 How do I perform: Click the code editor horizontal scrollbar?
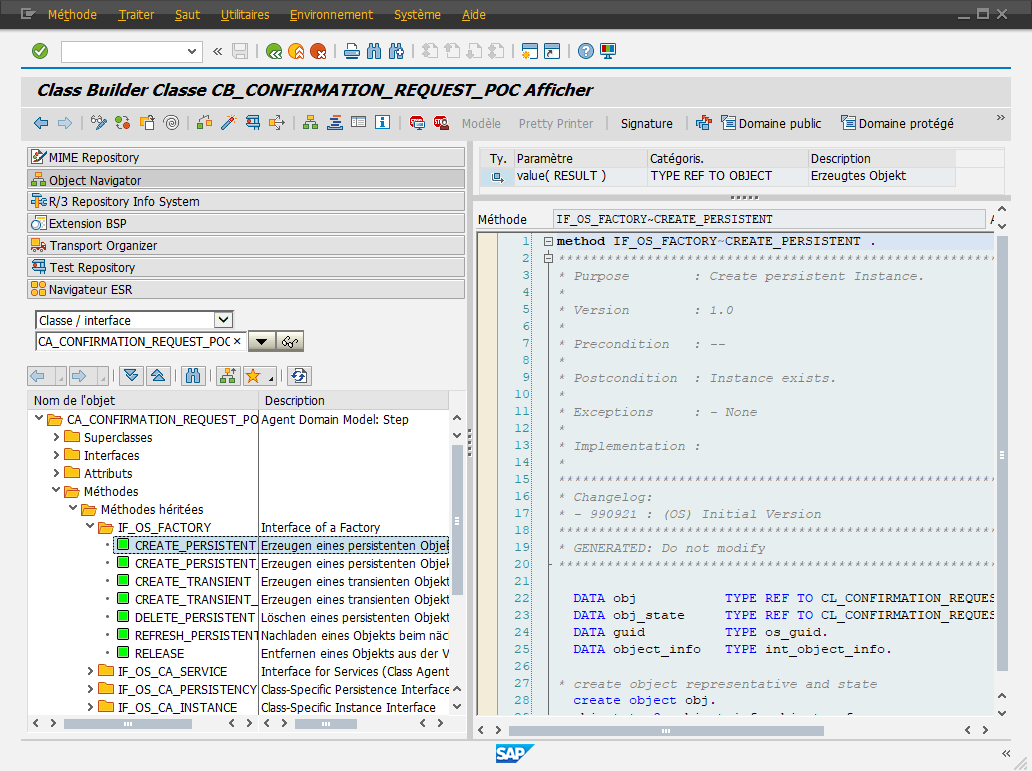[665, 731]
